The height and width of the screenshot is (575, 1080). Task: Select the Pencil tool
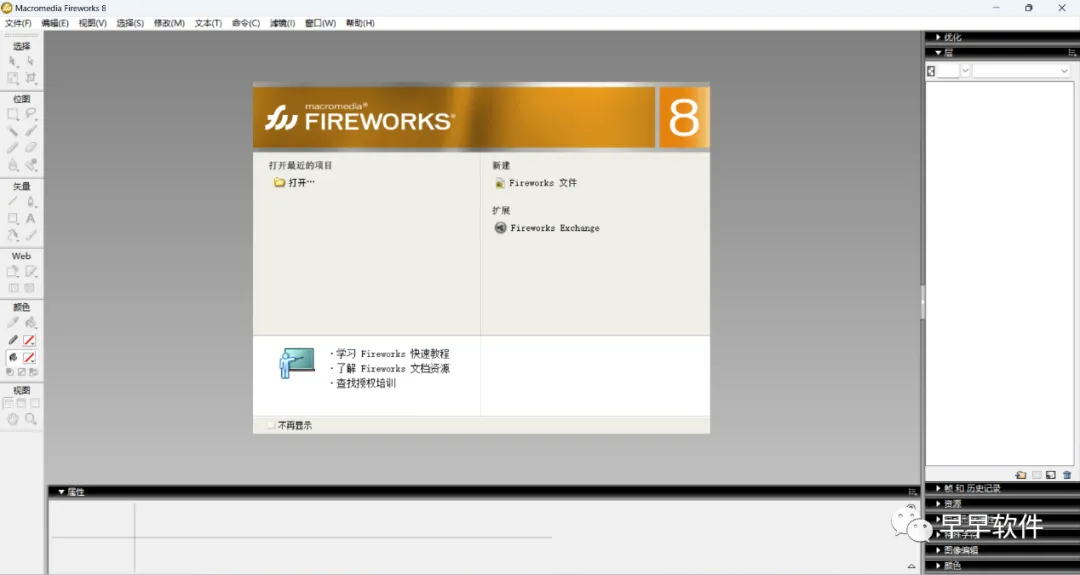pyautogui.click(x=12, y=147)
